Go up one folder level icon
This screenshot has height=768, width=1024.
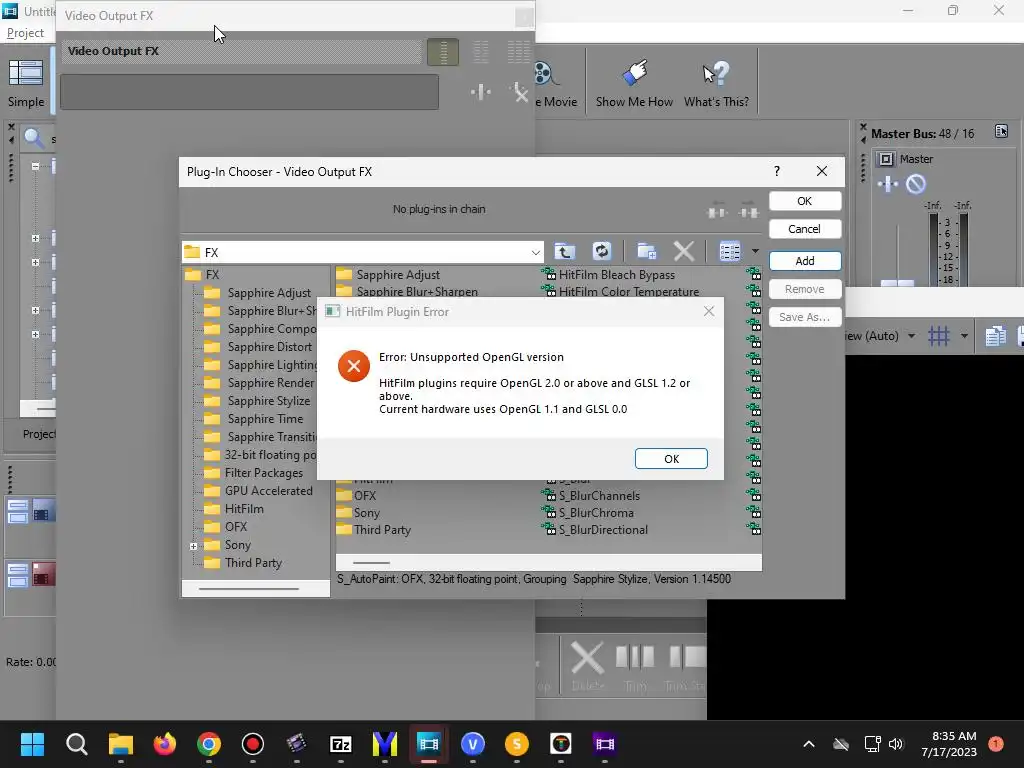(x=565, y=251)
